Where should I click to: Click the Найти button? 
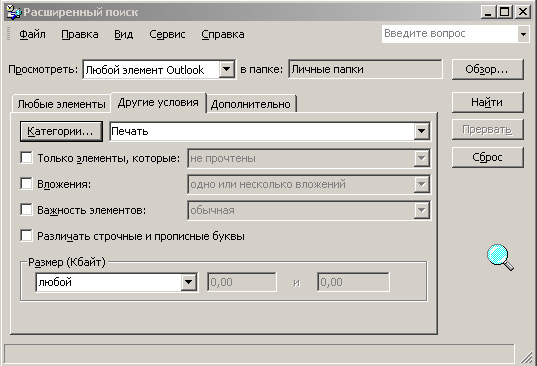coord(487,102)
